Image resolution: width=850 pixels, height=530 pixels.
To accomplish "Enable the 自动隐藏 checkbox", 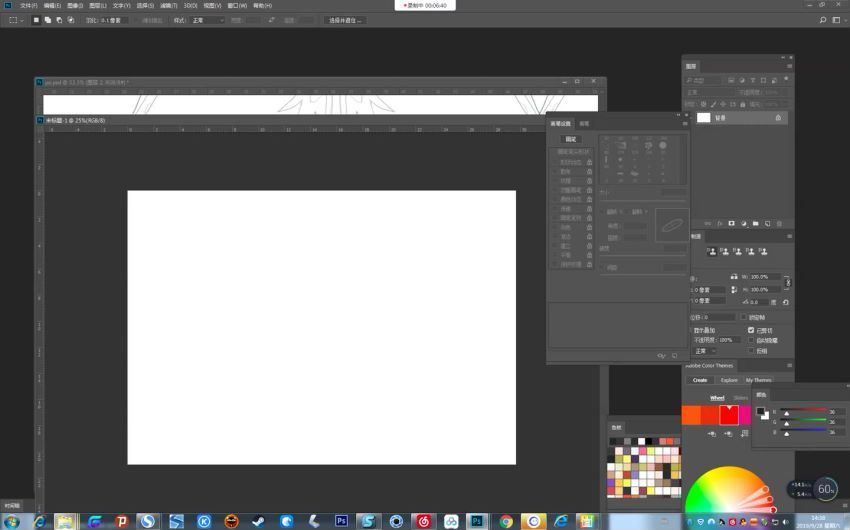I will click(x=751, y=340).
